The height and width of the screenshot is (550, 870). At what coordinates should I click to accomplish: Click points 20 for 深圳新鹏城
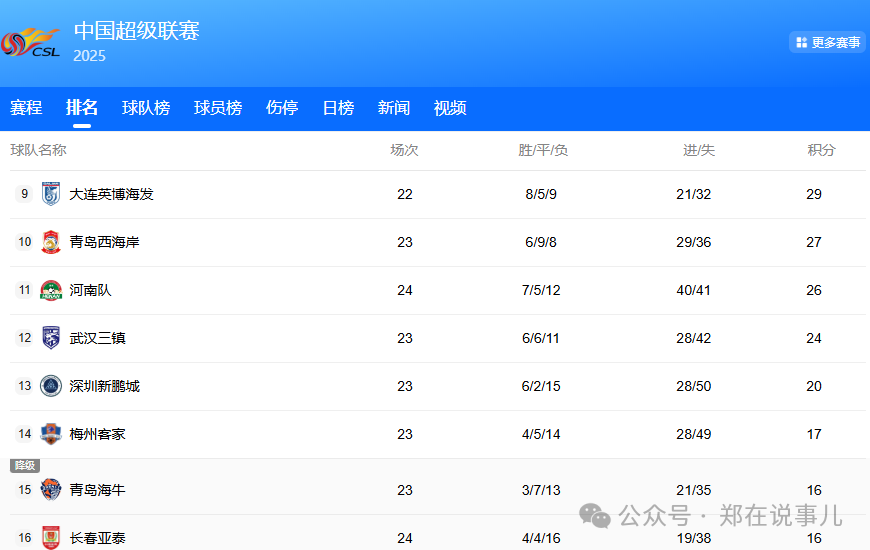(814, 386)
